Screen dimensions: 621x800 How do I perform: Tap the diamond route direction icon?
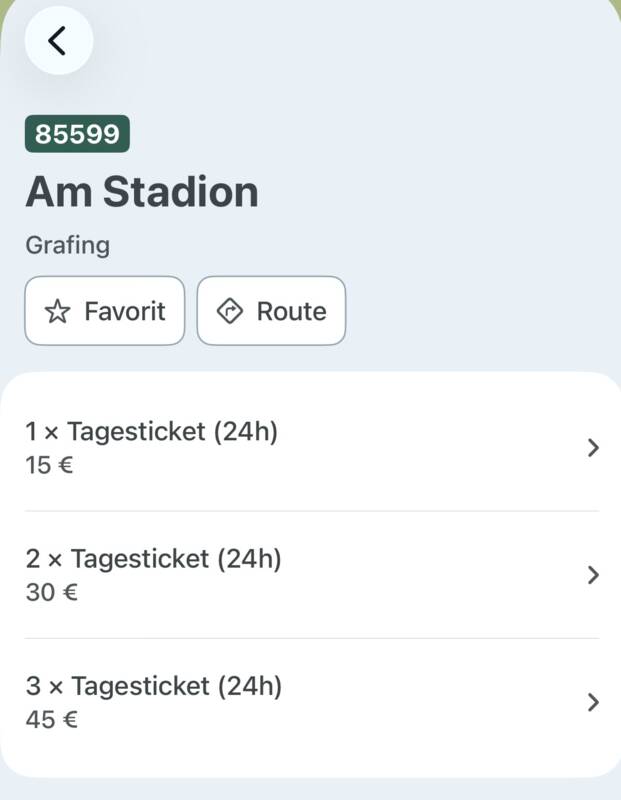pos(230,311)
